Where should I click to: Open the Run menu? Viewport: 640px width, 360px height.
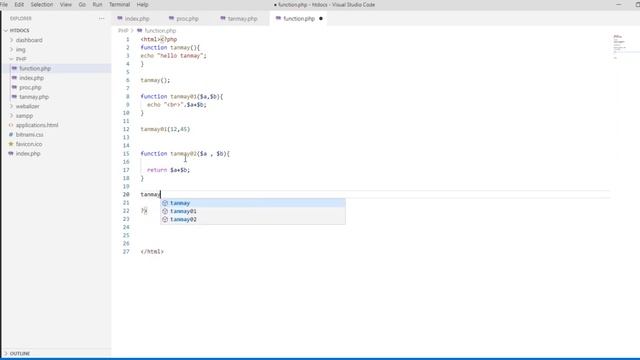pyautogui.click(x=97, y=4)
